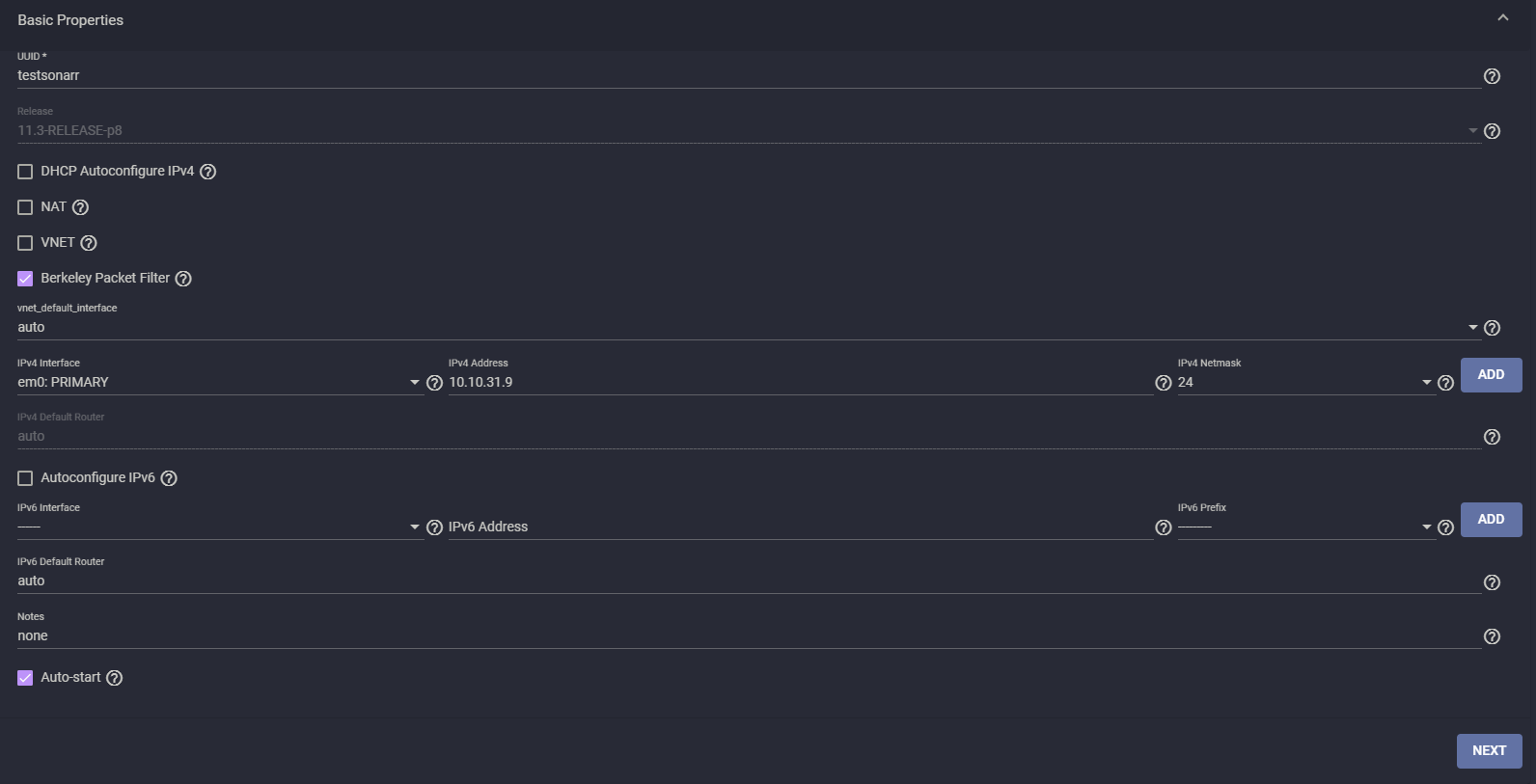This screenshot has width=1536, height=784.
Task: Uncheck the Berkeley Packet Filter checkbox
Action: click(x=25, y=279)
